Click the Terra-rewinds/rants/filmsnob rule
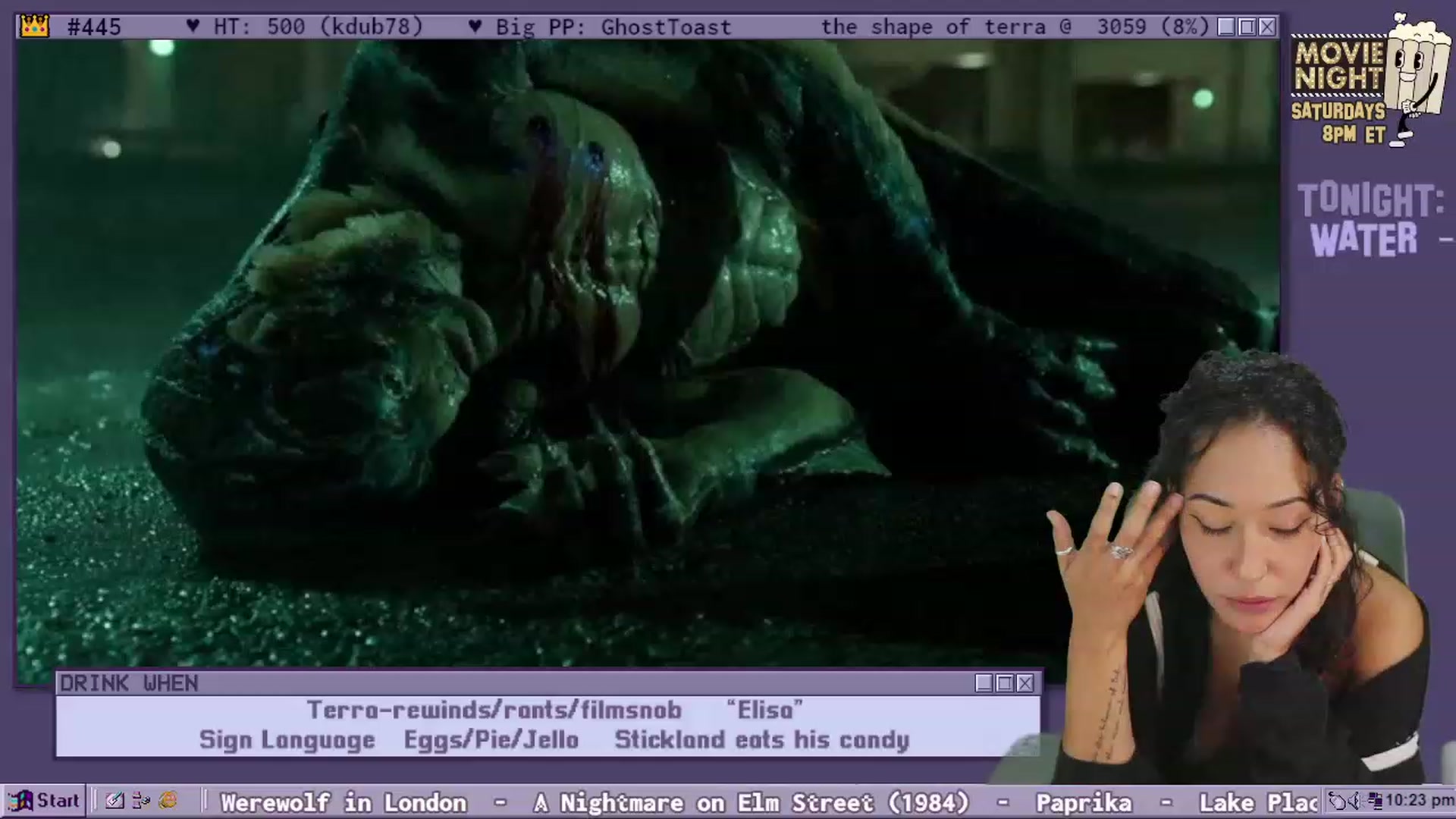Screen dimensions: 1456x819 click(x=494, y=710)
